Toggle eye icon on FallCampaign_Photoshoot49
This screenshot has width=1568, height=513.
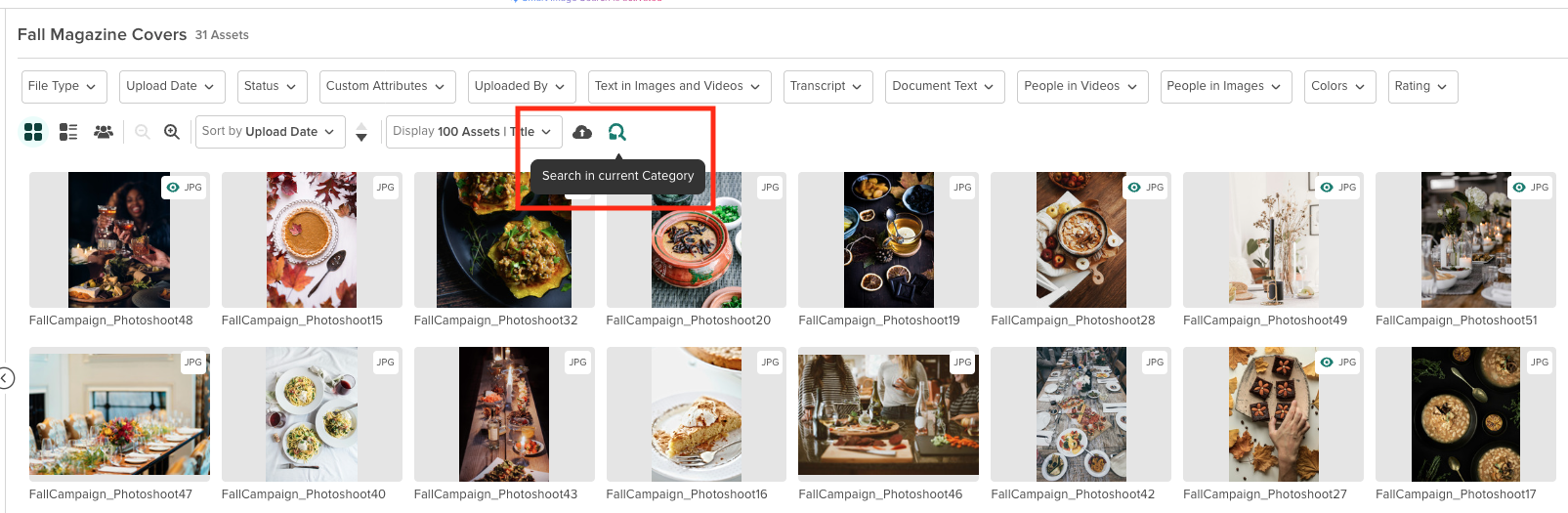coord(1327,187)
